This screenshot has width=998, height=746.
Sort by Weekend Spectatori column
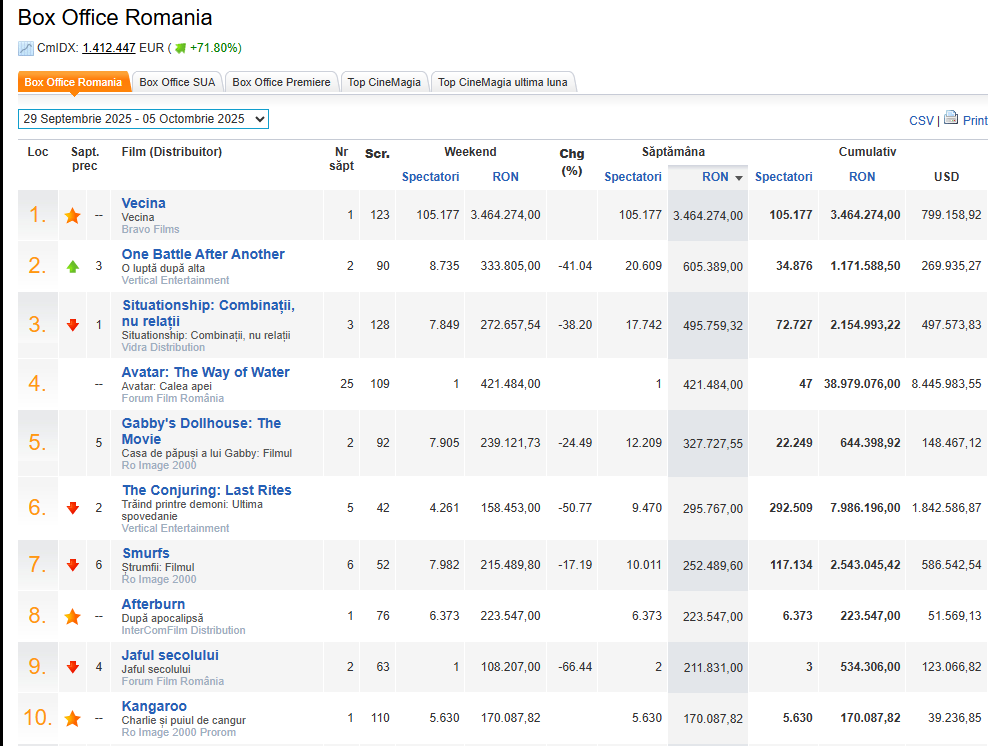coord(430,177)
